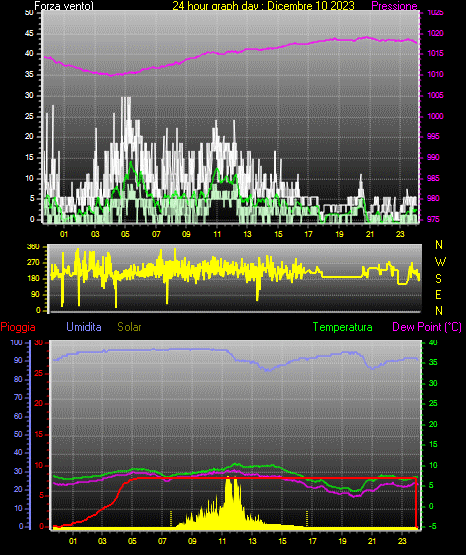Click the E wind direction letter

coord(438,294)
